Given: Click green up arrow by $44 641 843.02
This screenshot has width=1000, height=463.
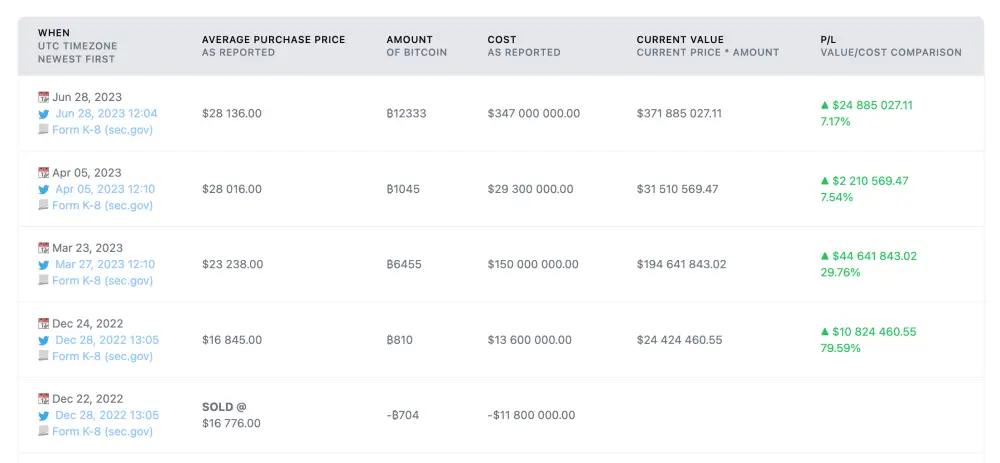Looking at the screenshot, I should point(825,256).
